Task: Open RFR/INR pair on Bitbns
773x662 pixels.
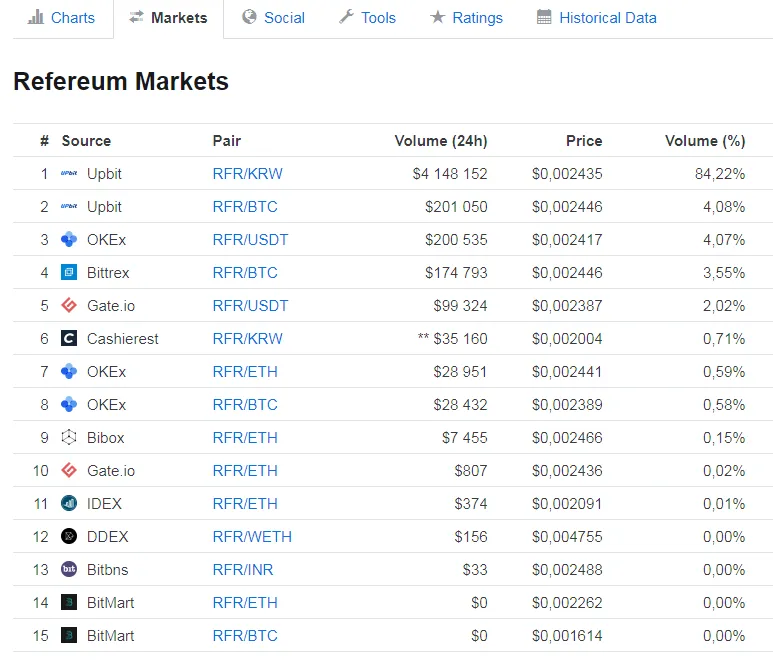Action: (243, 569)
